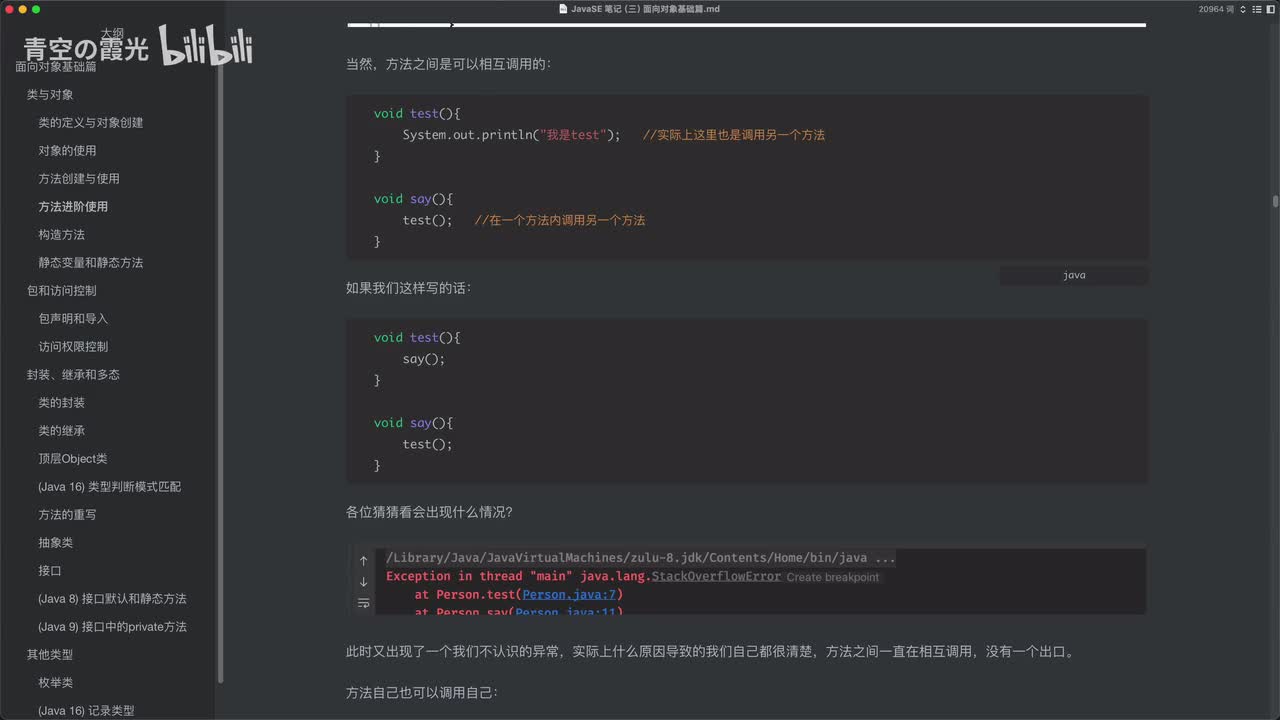Click paragraph starting 此时又出现了一个我们不认识的异常
1280x720 pixels.
click(x=711, y=651)
